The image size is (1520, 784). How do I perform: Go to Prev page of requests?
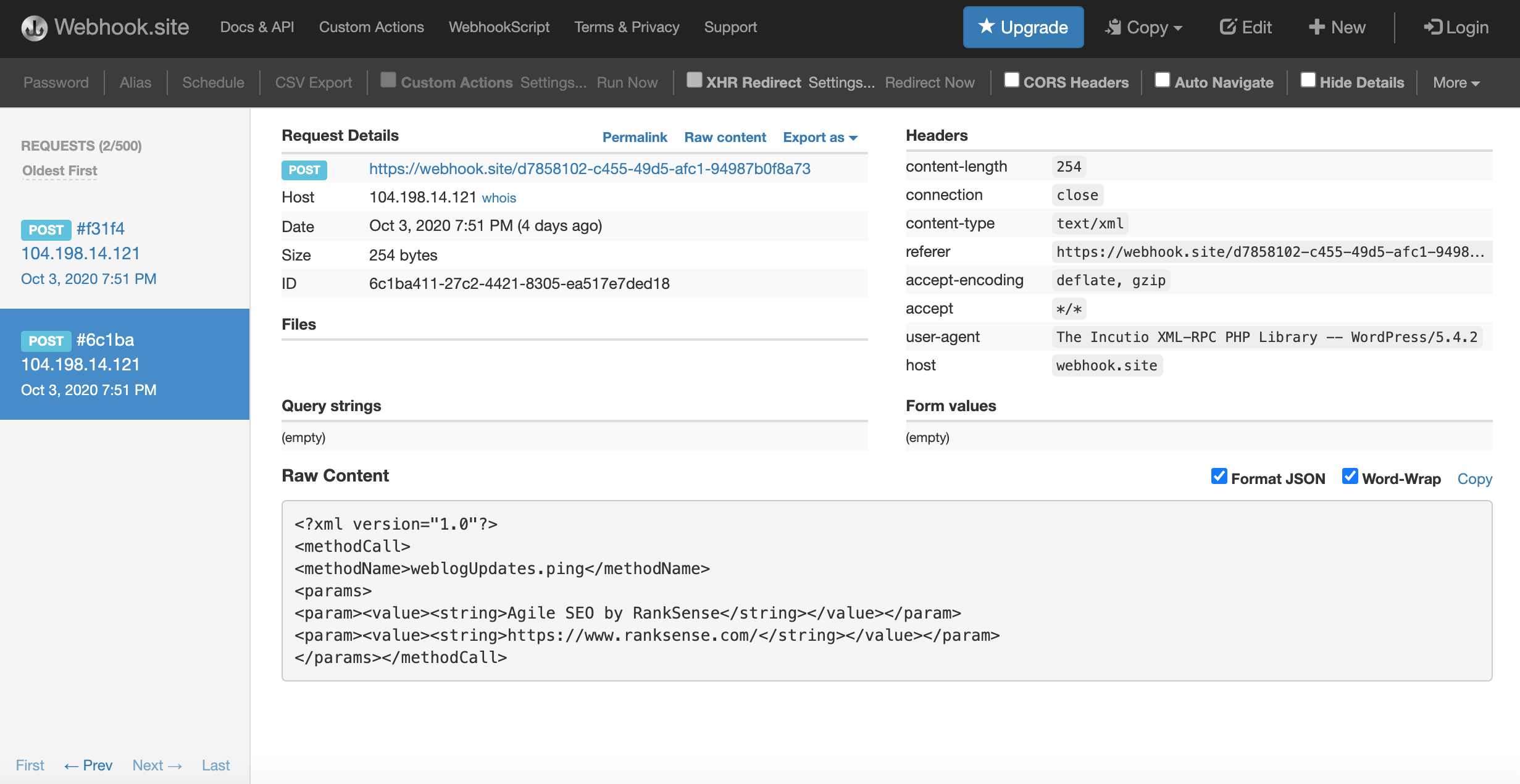pyautogui.click(x=88, y=765)
